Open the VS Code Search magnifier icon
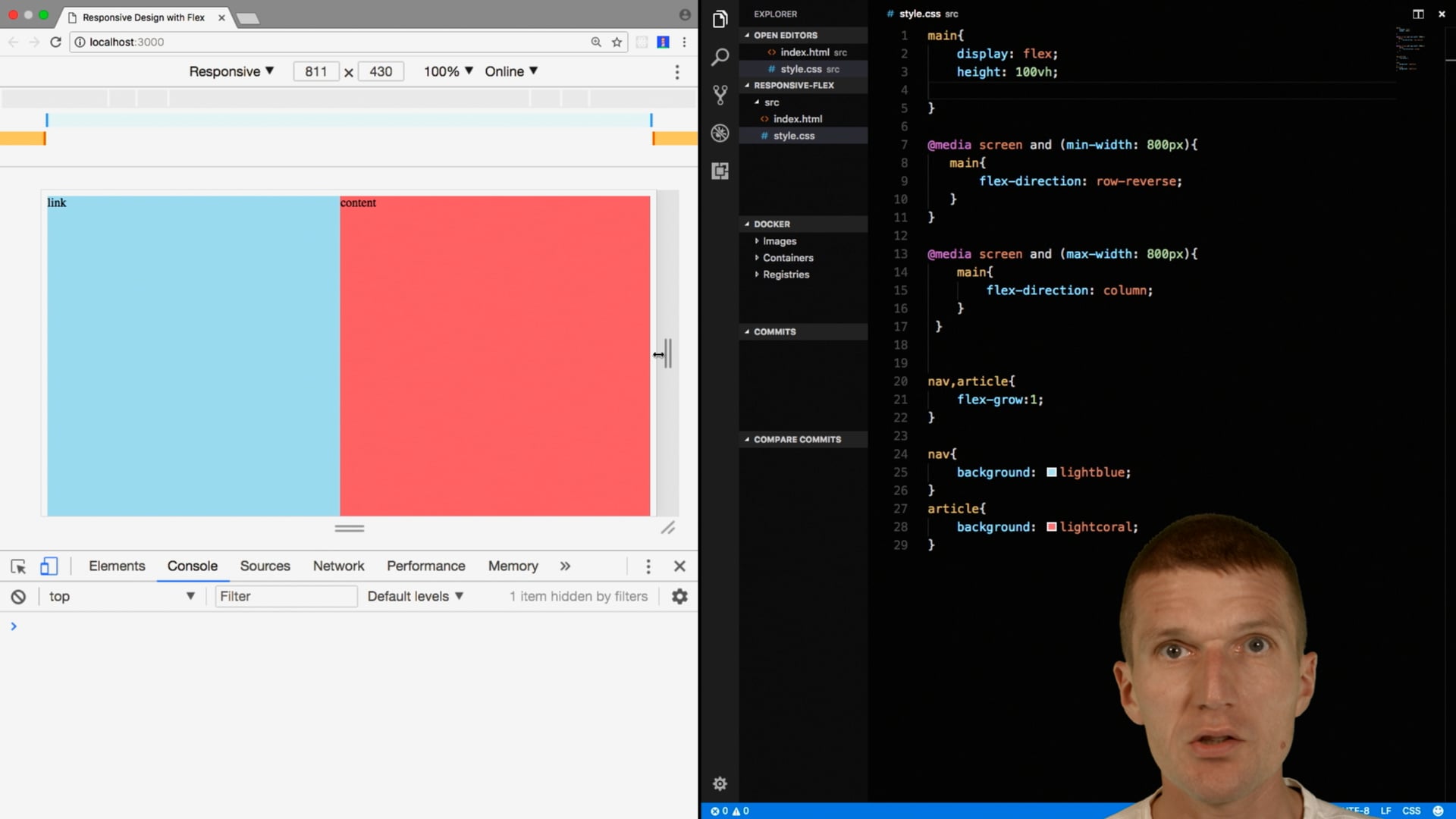Viewport: 1456px width, 819px height. point(720,57)
